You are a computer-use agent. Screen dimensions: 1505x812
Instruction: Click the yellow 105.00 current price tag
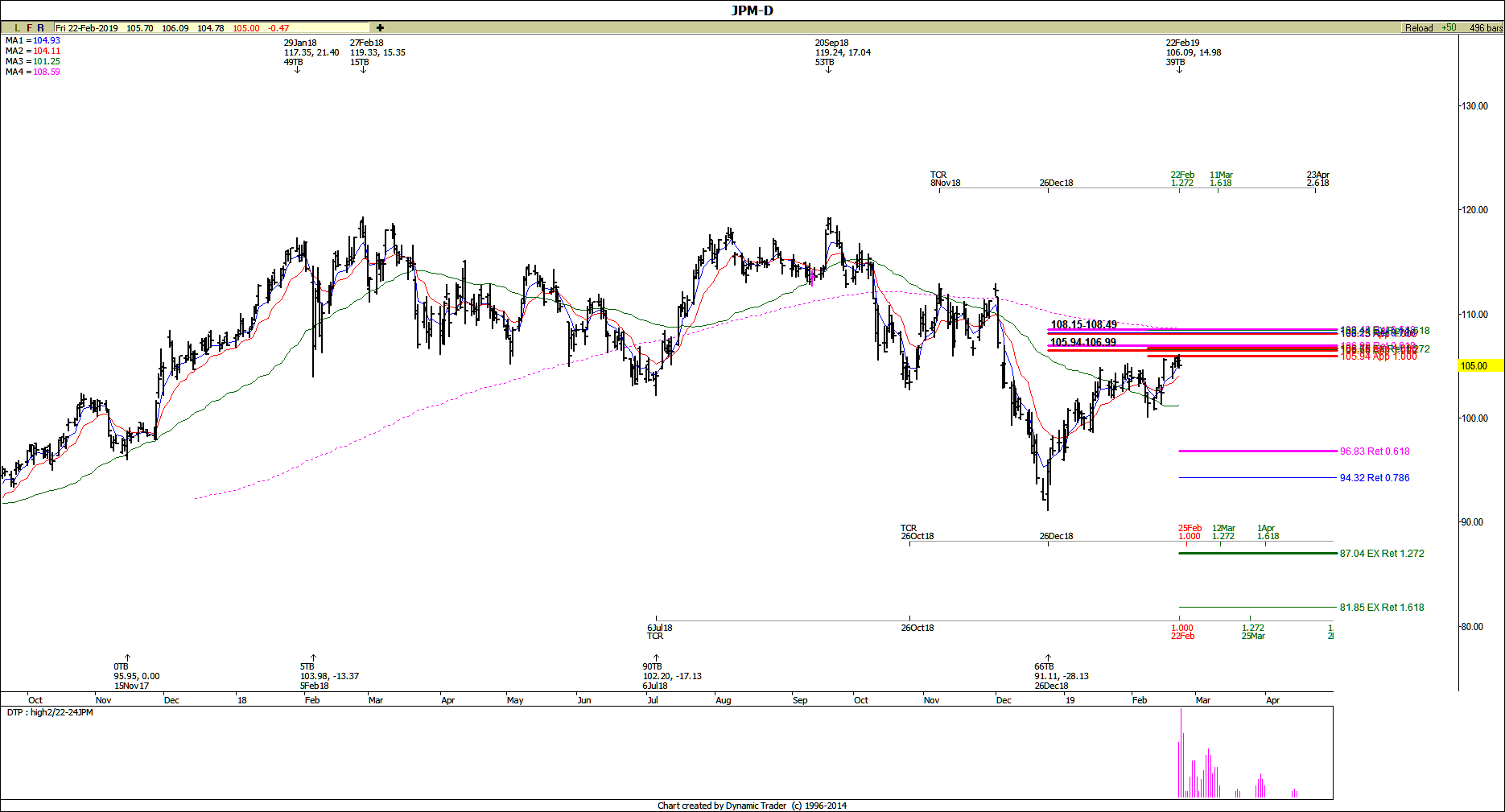tap(1480, 365)
